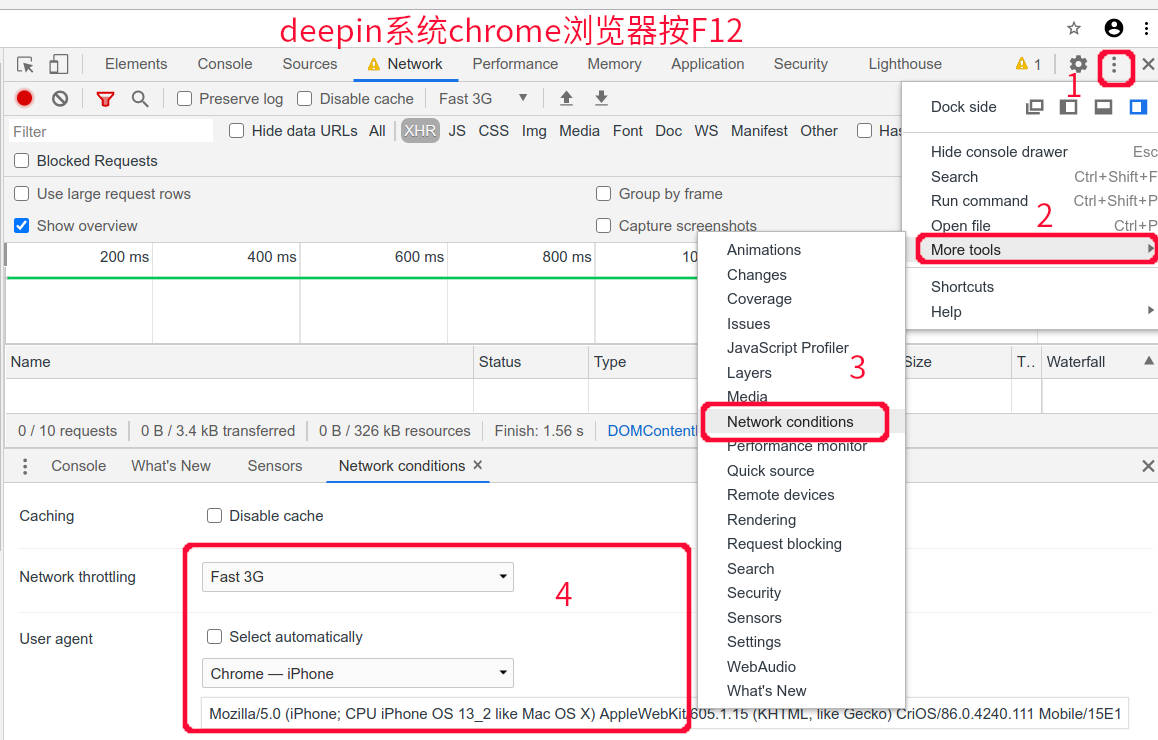The height and width of the screenshot is (740, 1158).
Task: Open the Chrome — iPhone user agent dropdown
Action: [357, 674]
